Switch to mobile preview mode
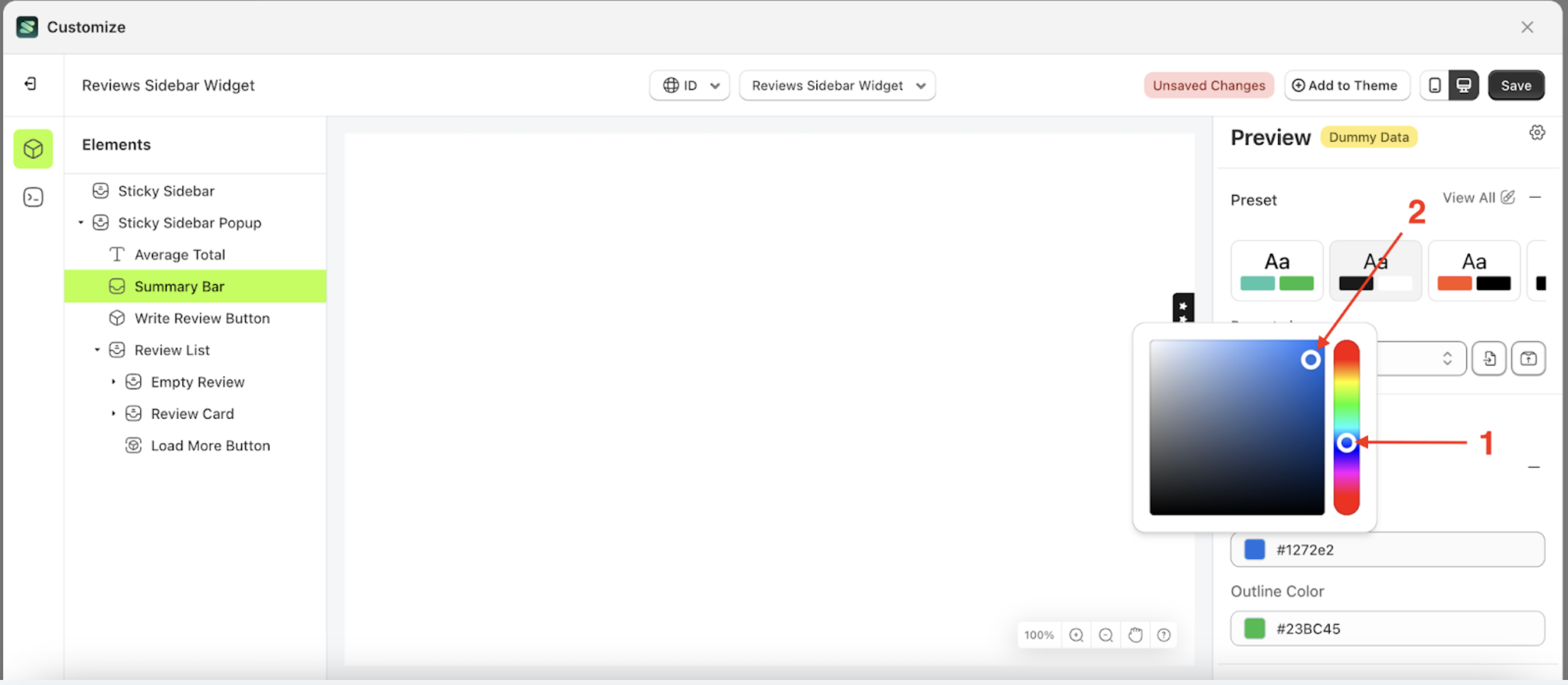This screenshot has width=1568, height=685. (x=1434, y=85)
